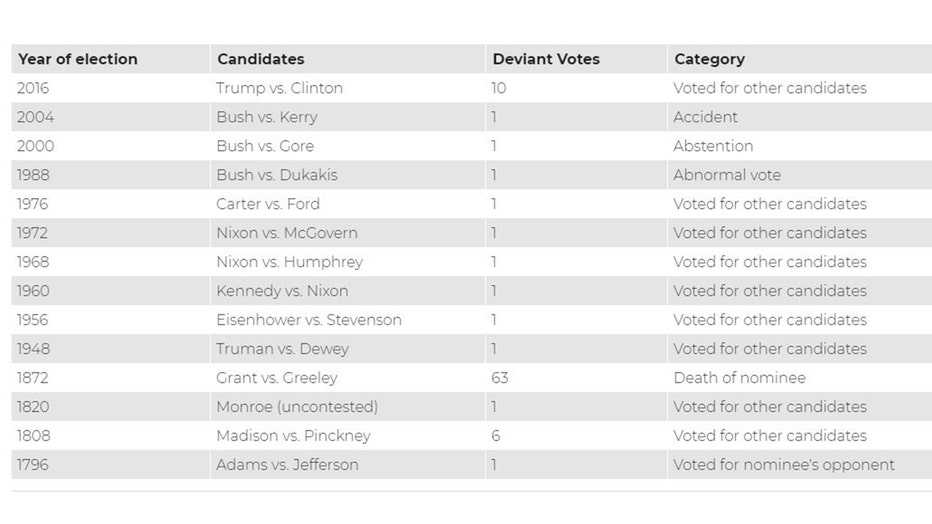Viewport: 932px width, 524px height.
Task: Click the 1976 year cell
Action: click(33, 204)
